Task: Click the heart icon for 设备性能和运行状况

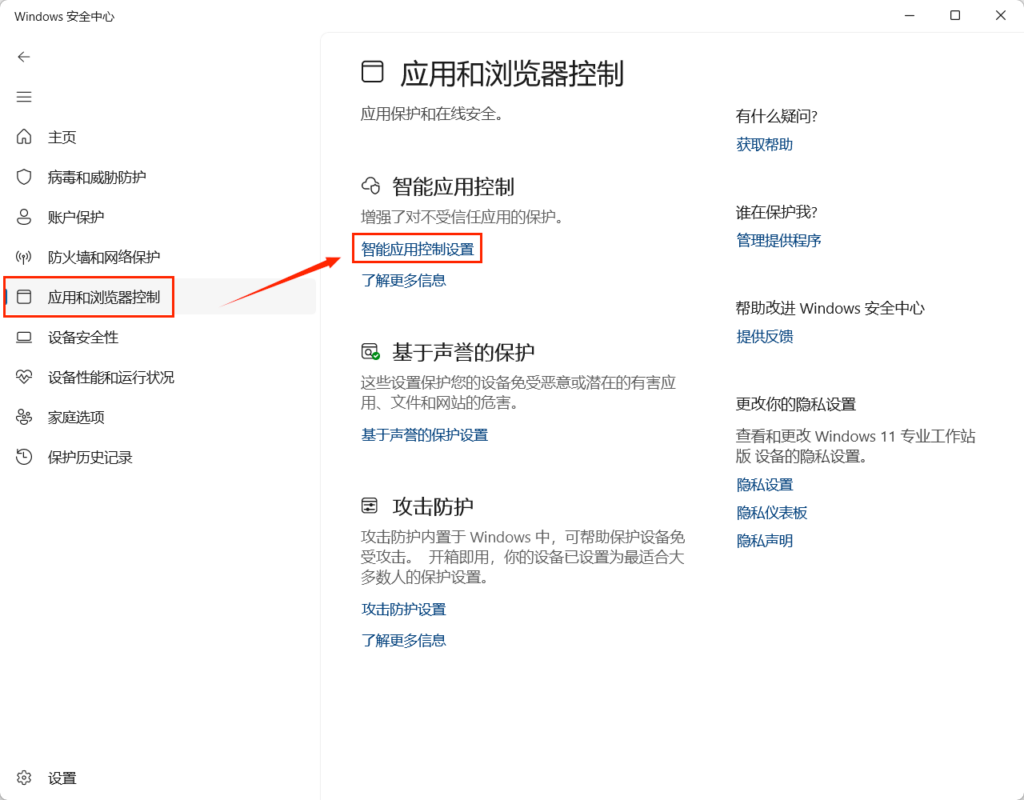Action: coord(24,377)
